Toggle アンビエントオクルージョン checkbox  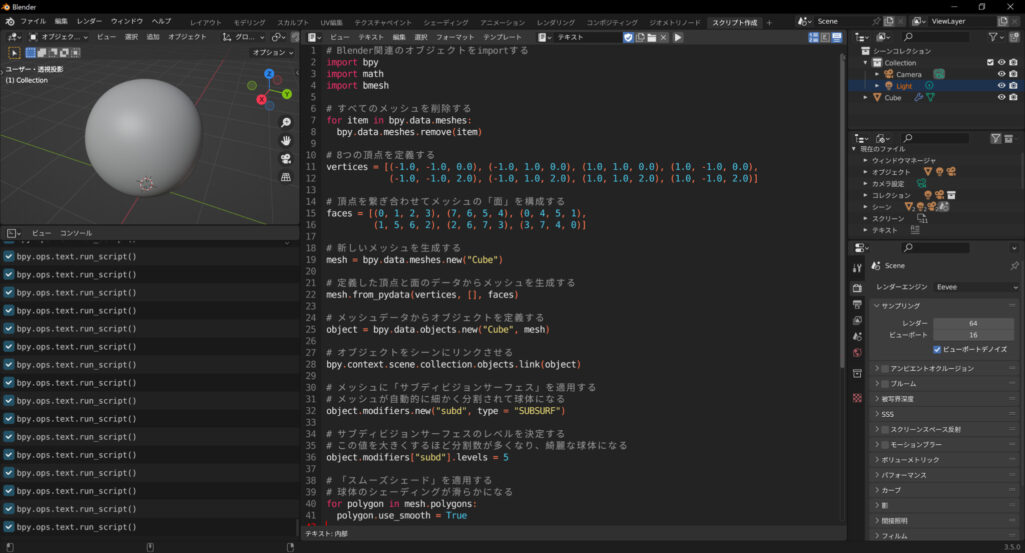point(885,369)
